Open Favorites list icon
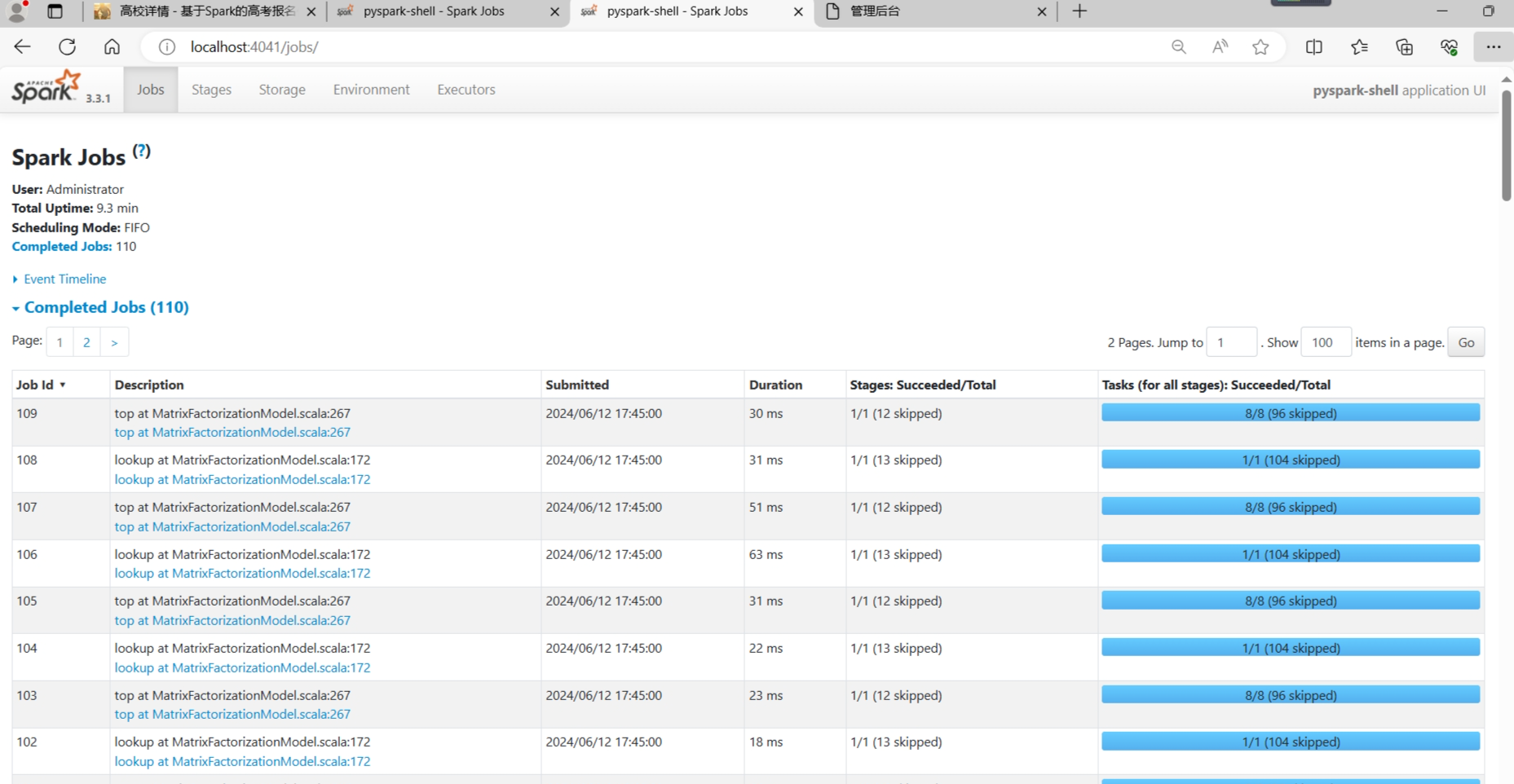This screenshot has height=784, width=1514. click(x=1359, y=46)
